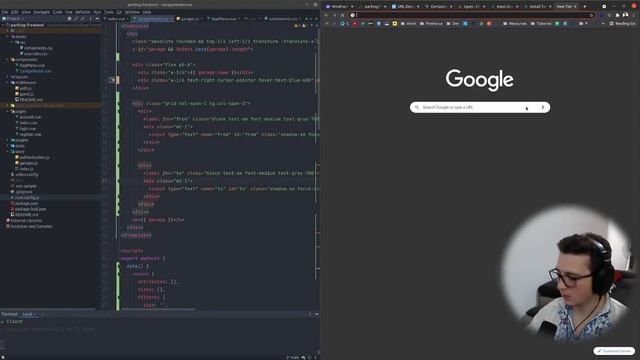Hide the Terminal panel
Image resolution: width=640 pixels, height=360 pixels.
(317, 314)
